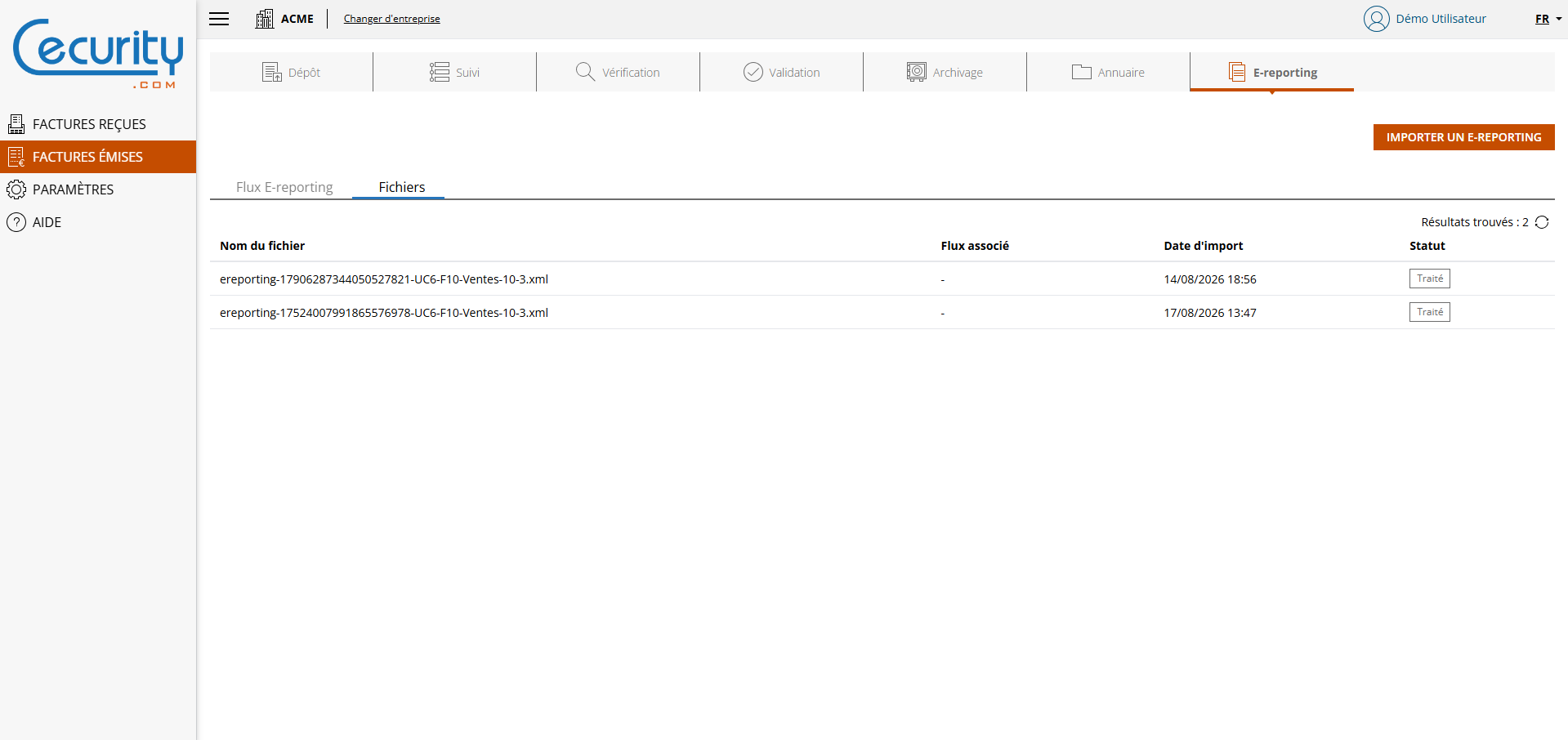The image size is (1568, 740).
Task: Select file ereporting-17906287344050527821-UC6-F10-Ventes-10-3.xml
Action: (384, 279)
